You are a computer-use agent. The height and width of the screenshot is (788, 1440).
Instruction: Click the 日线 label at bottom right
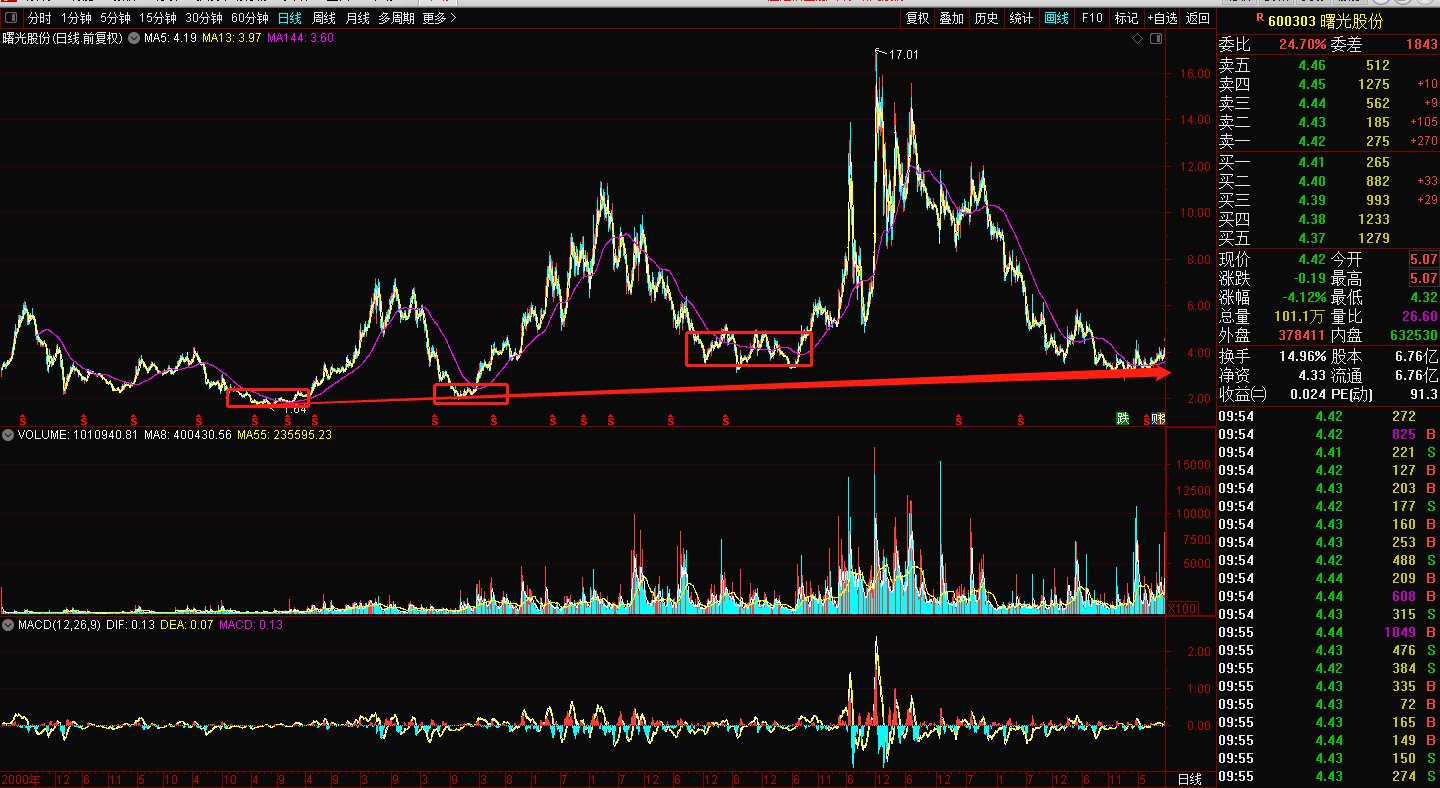[1189, 779]
